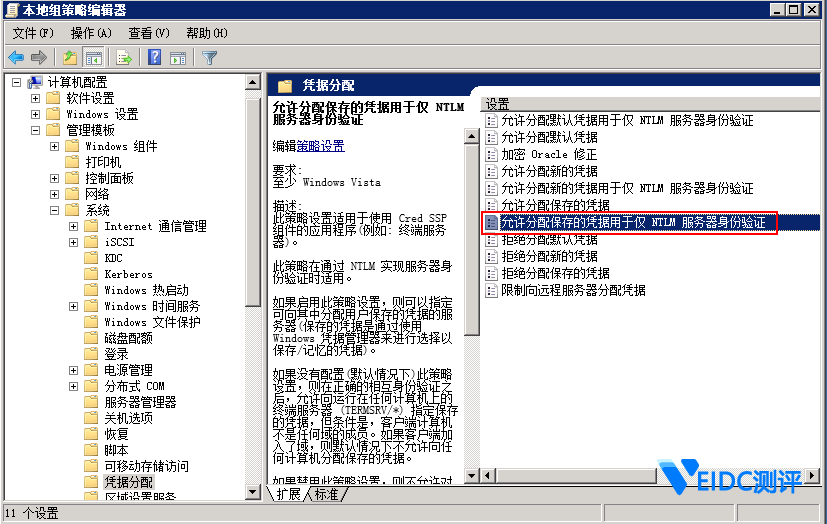Click the Back arrow toolbar icon
This screenshot has height=524, width=827.
point(16,57)
